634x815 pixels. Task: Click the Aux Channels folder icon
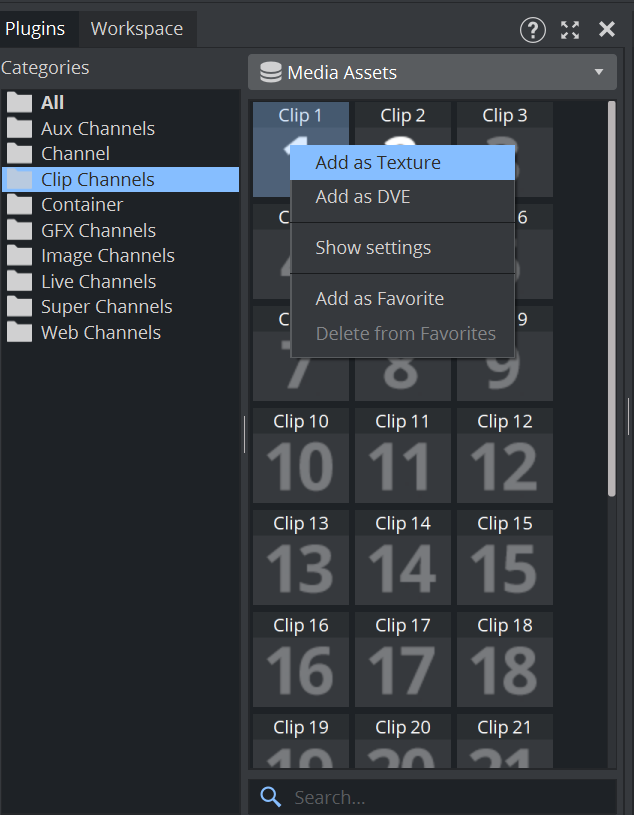(20, 128)
